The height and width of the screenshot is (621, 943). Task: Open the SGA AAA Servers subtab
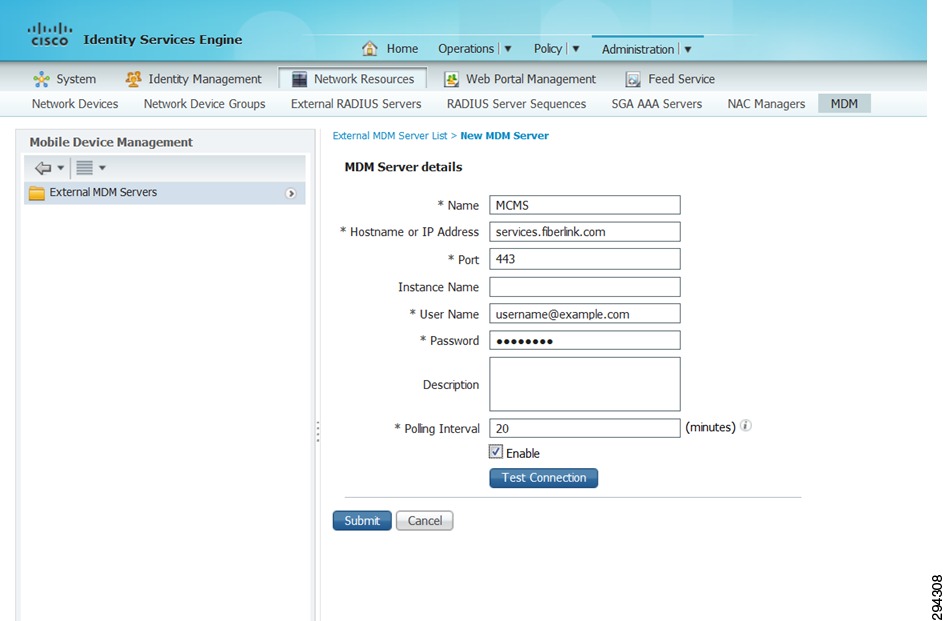click(657, 104)
